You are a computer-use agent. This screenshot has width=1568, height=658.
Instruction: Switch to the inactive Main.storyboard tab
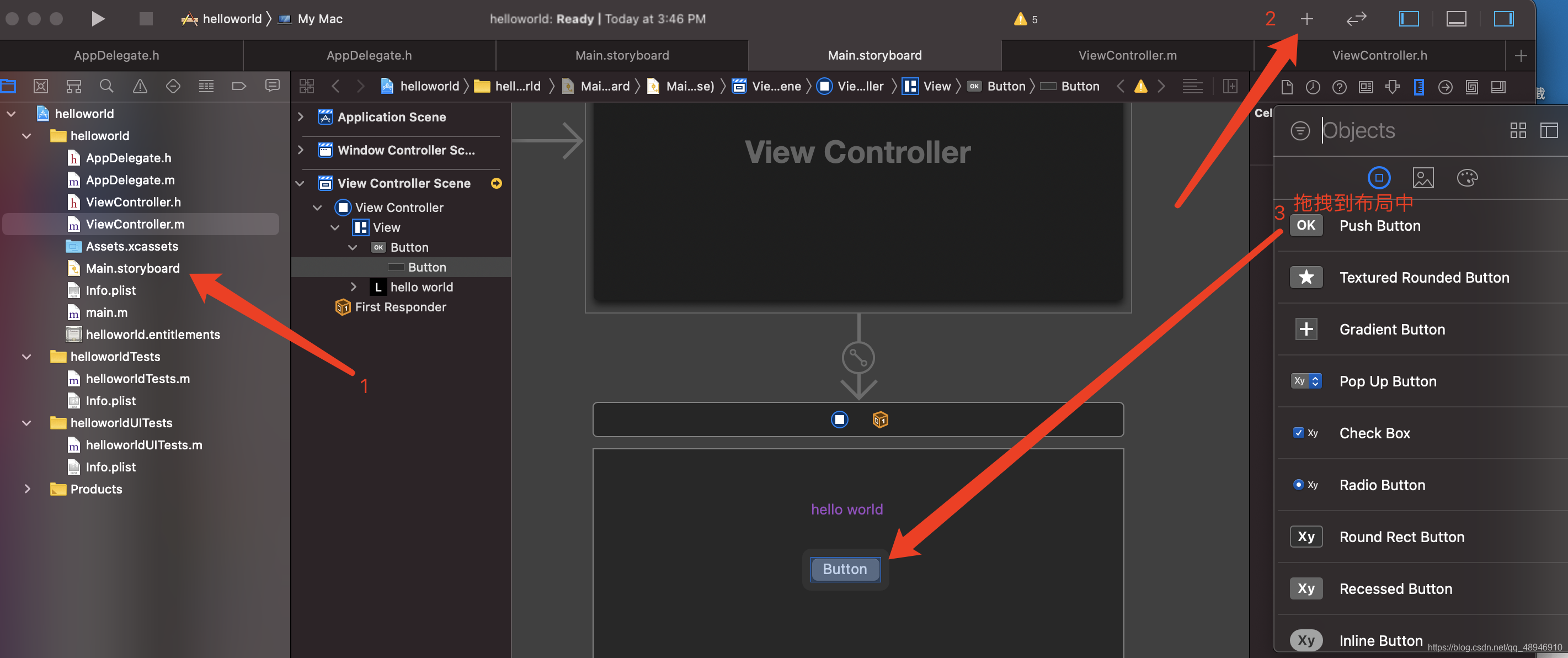[x=622, y=55]
